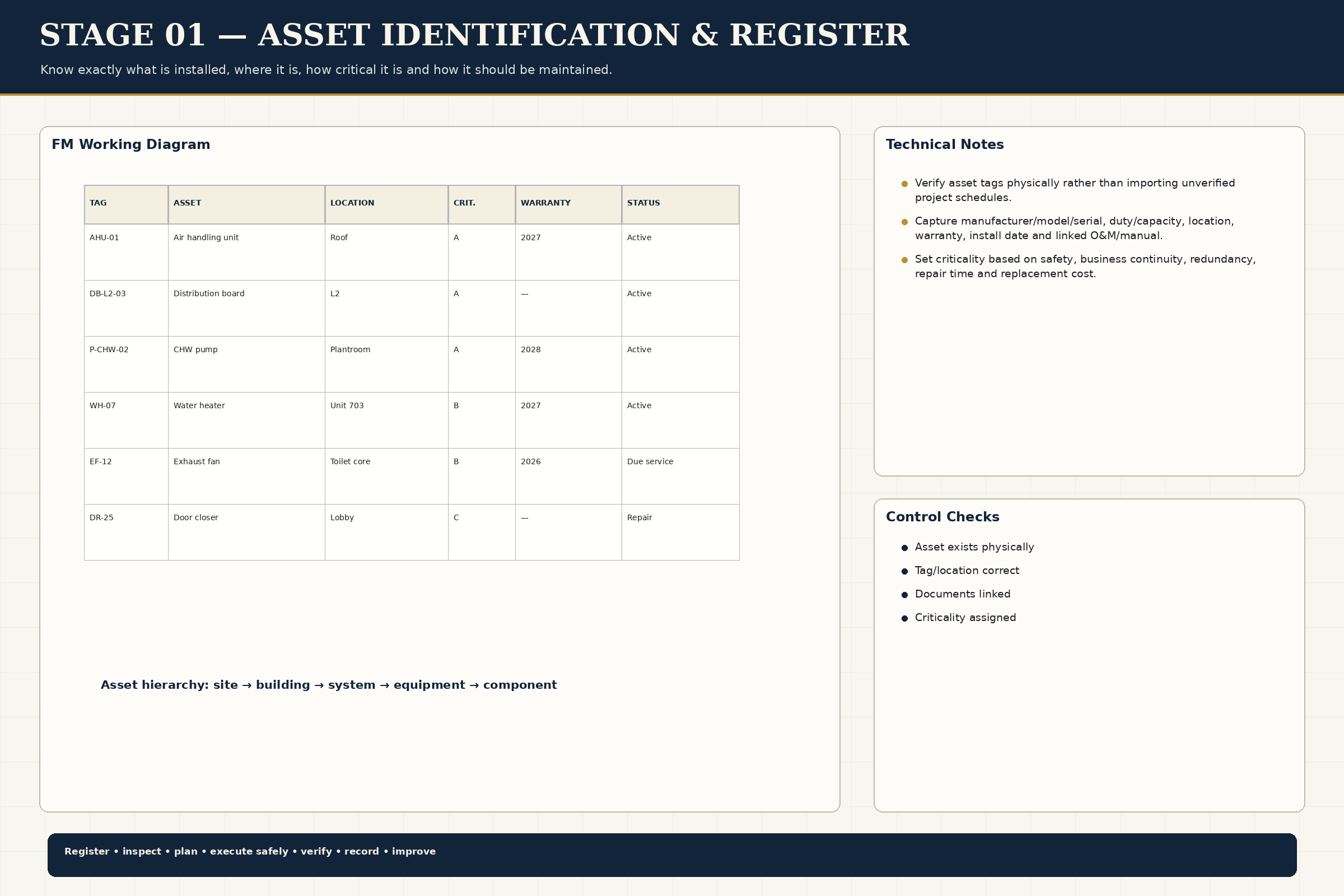
Task: Select the DB-L2-03 tag cell
Action: 127,308
